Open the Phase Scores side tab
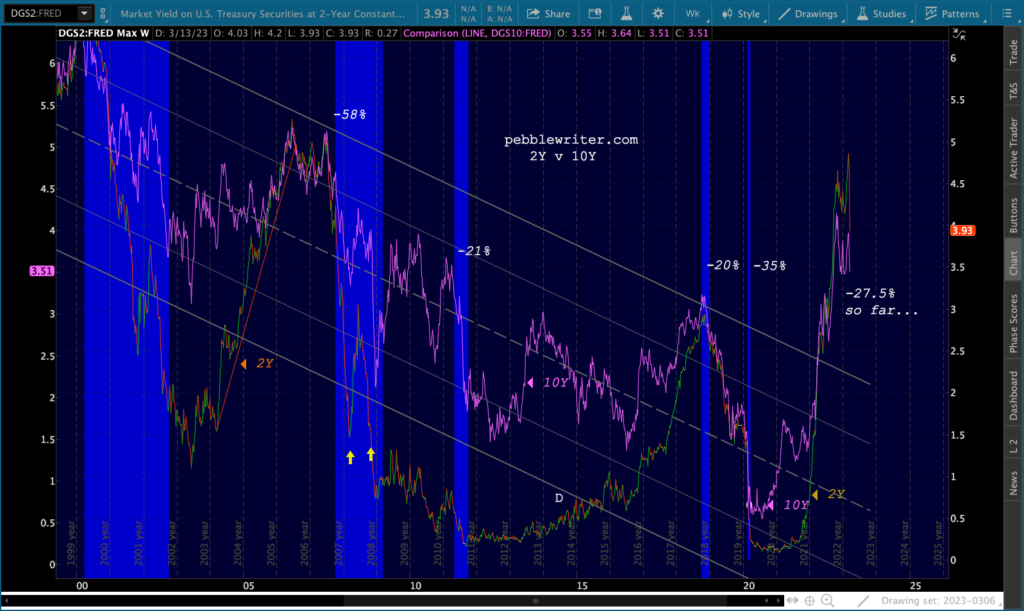 pyautogui.click(x=1014, y=323)
